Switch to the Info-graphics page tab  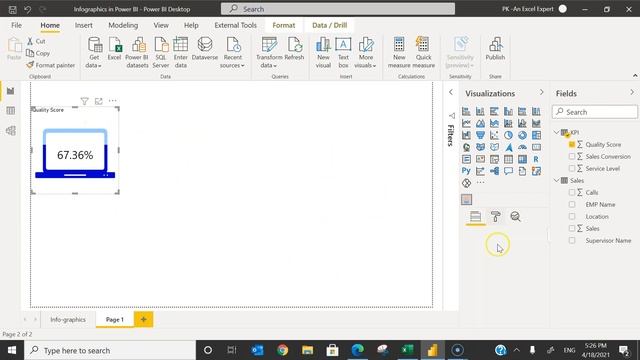(68, 320)
